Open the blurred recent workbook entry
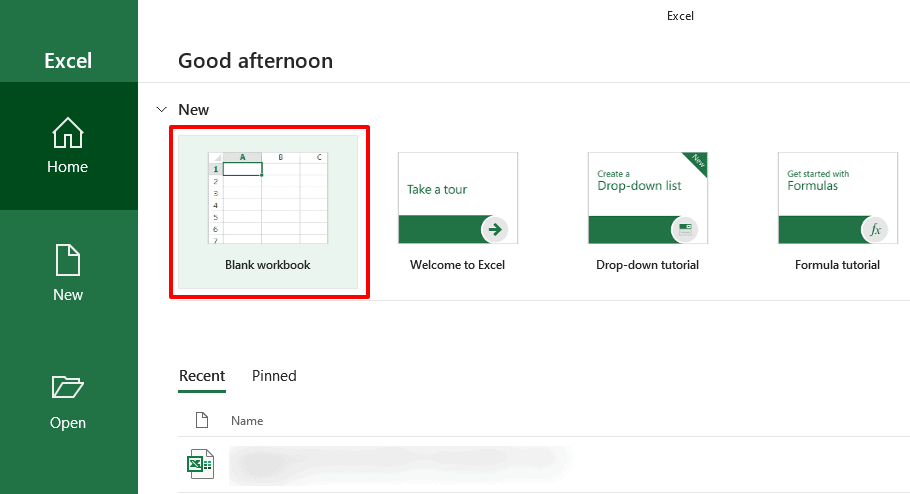This screenshot has height=494, width=910. [x=400, y=465]
